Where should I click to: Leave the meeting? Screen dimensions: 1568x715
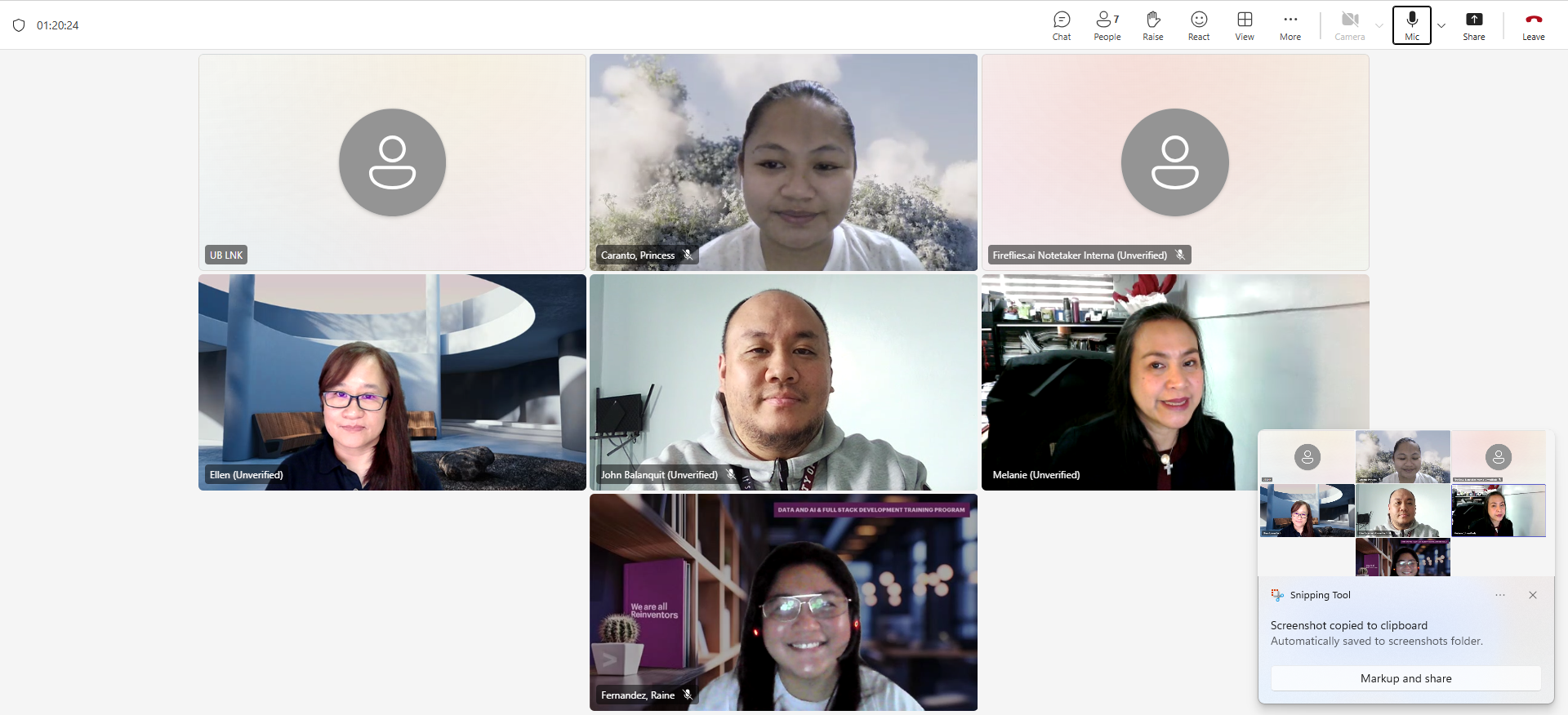[1533, 25]
